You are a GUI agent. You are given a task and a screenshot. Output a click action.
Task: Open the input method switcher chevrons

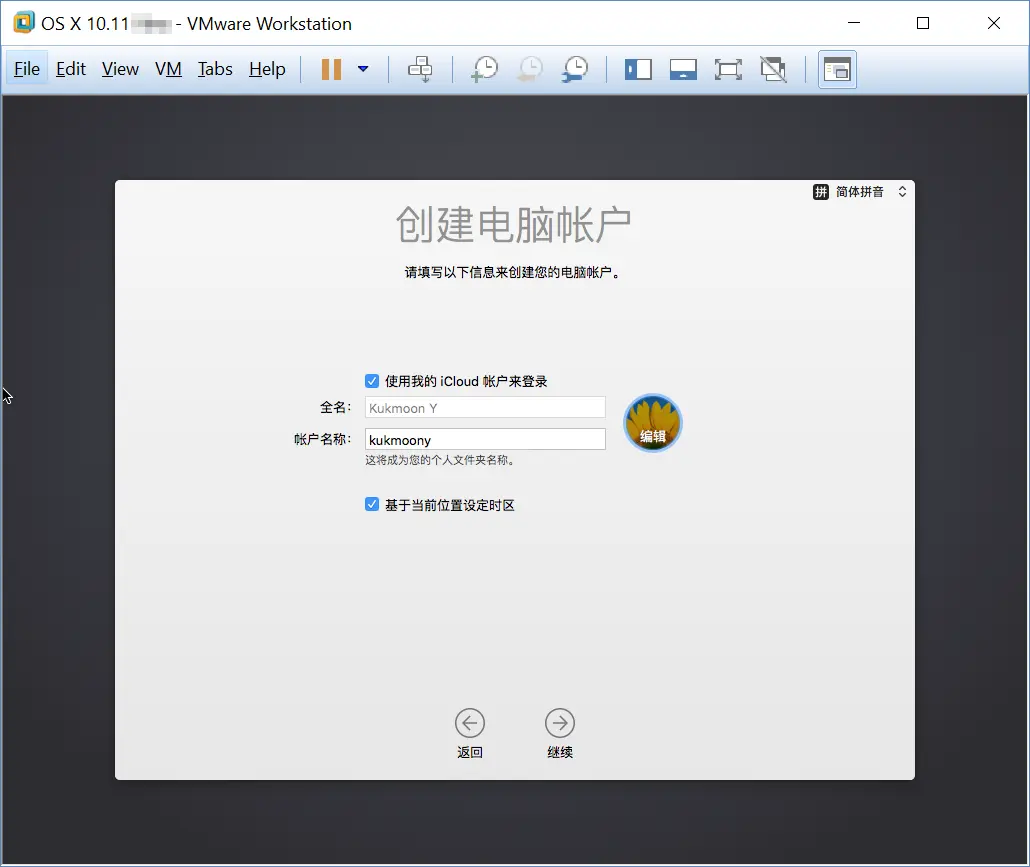(x=902, y=191)
